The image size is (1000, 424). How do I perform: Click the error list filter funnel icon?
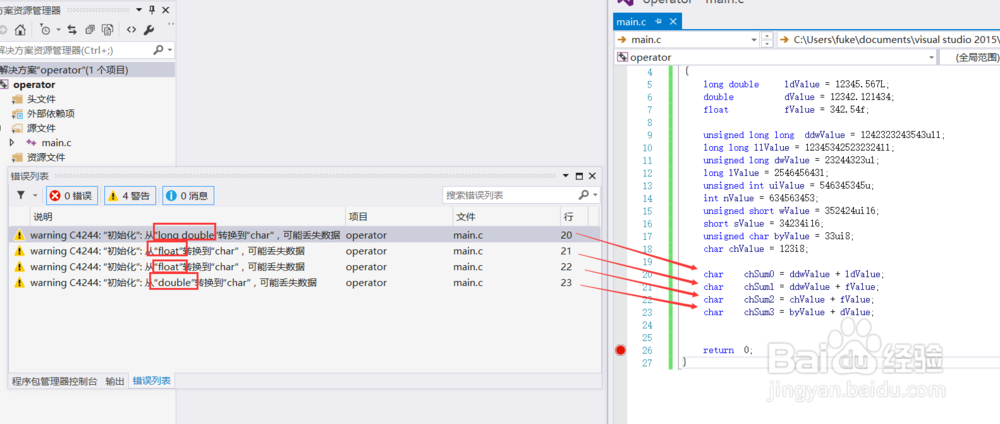coord(20,195)
